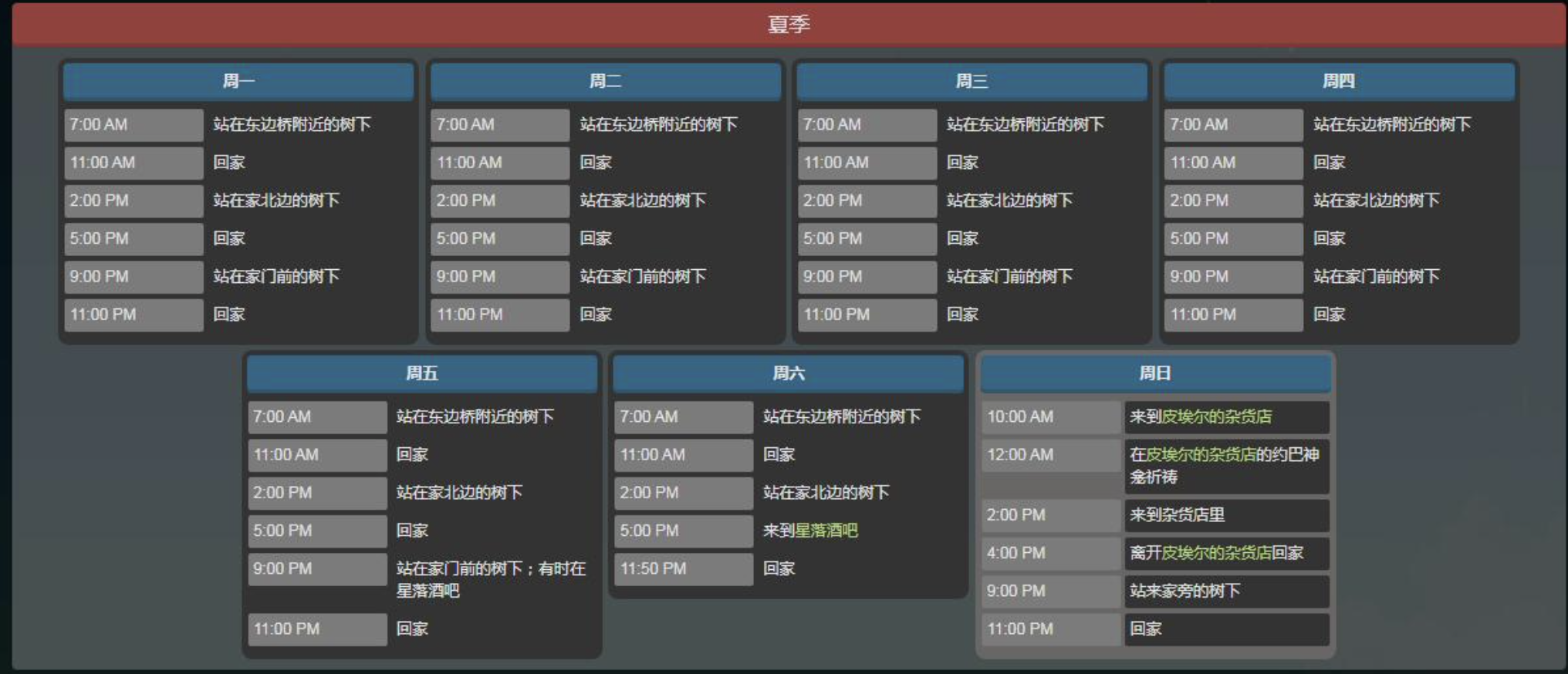
Task: Click the 周六 day header
Action: tap(788, 373)
